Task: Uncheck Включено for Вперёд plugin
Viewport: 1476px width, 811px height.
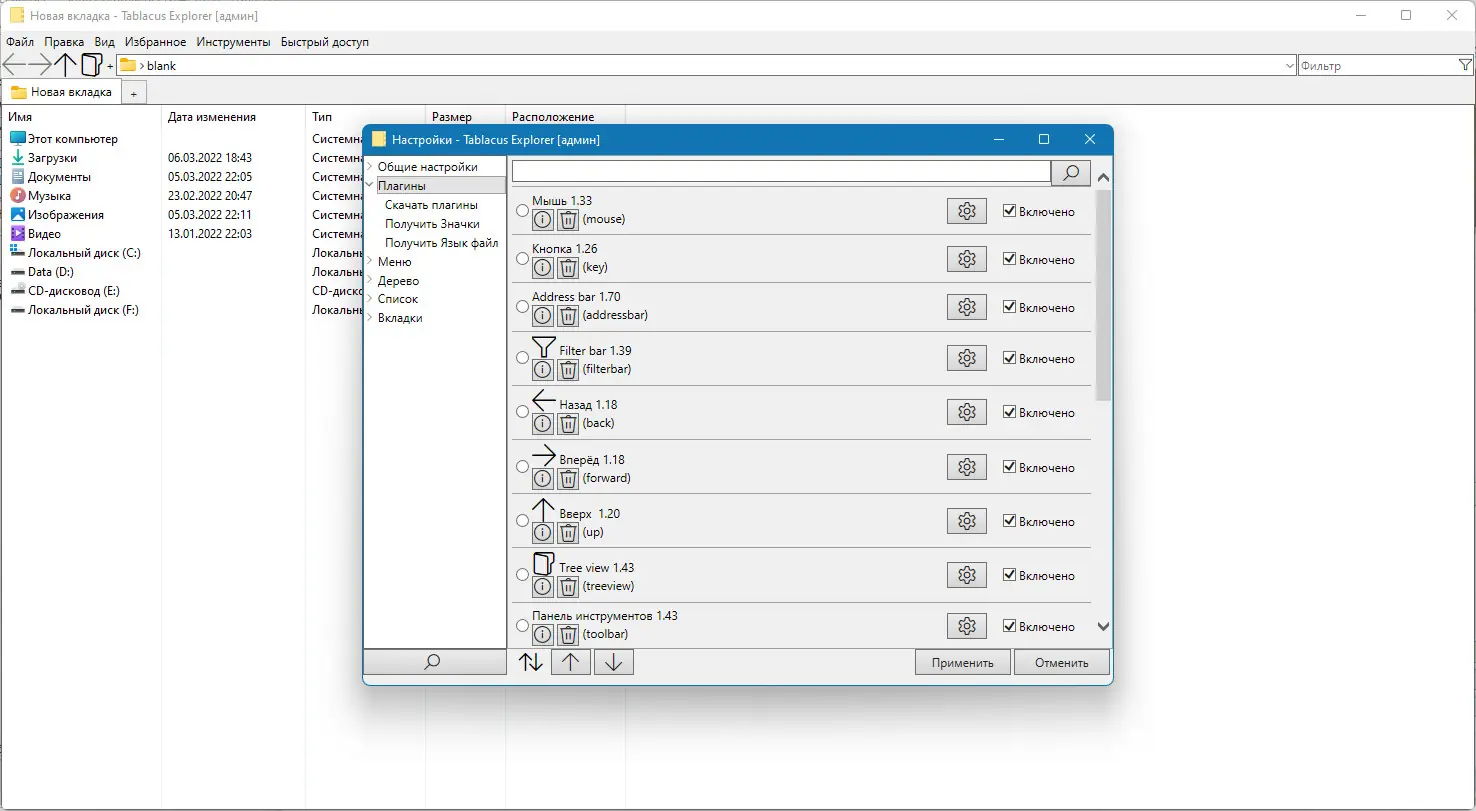Action: (x=1009, y=467)
